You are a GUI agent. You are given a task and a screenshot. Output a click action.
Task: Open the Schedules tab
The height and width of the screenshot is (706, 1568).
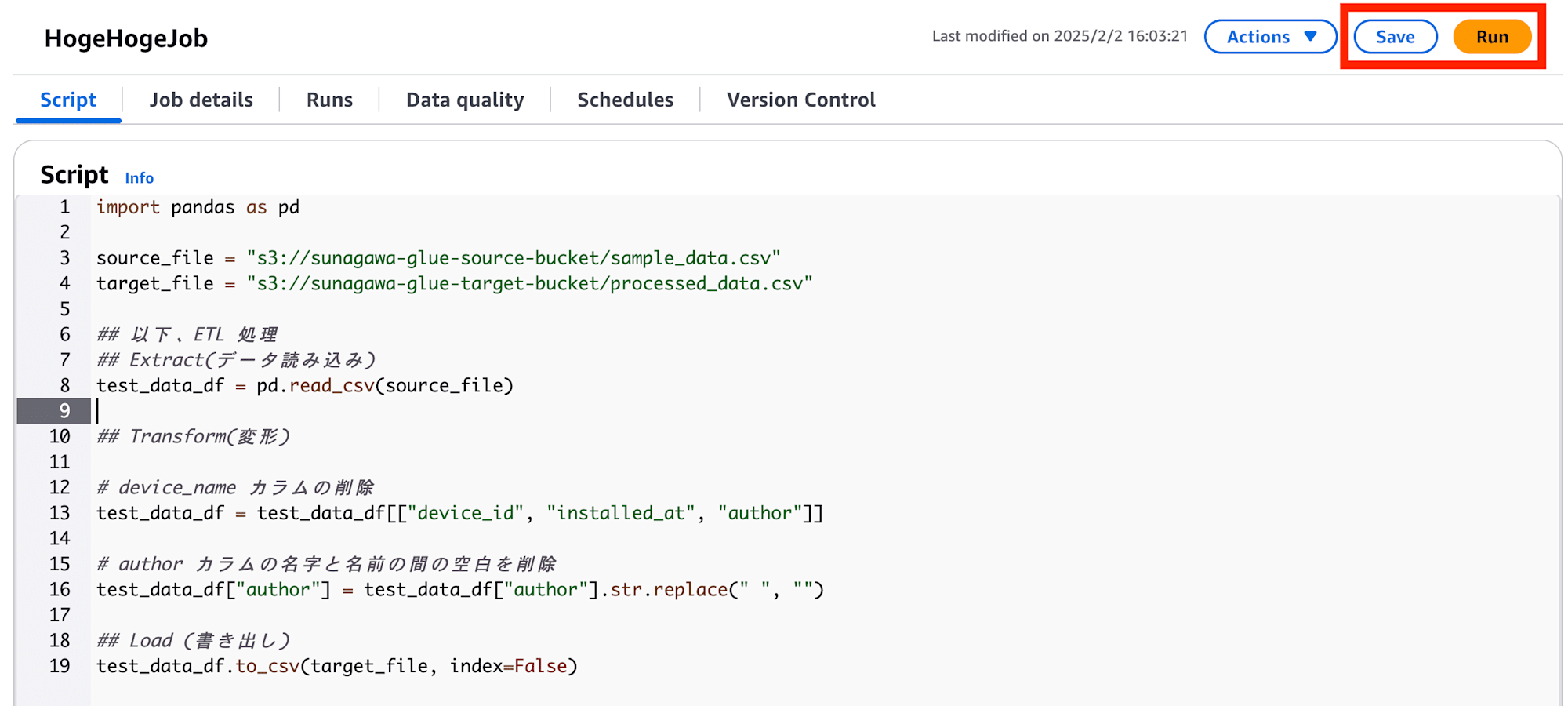coord(625,100)
